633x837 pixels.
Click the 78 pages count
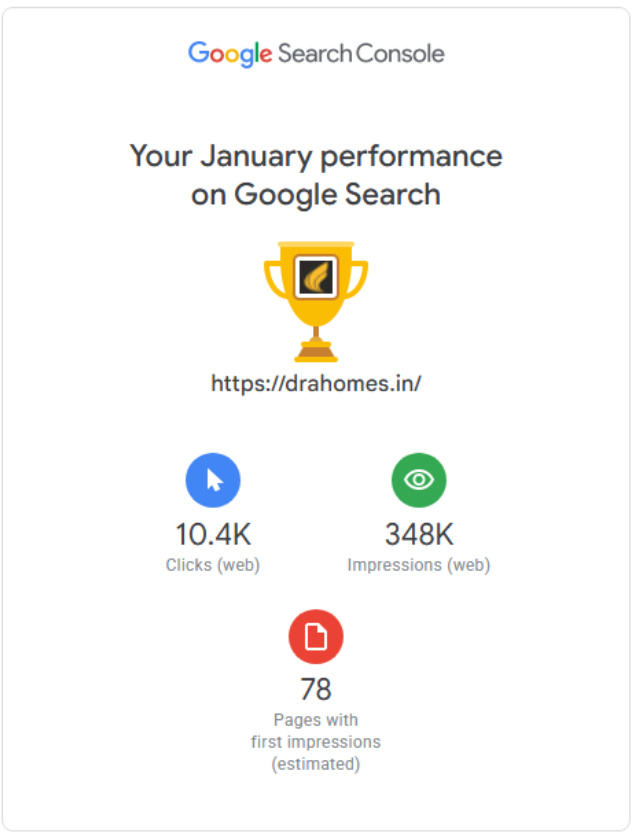click(316, 690)
